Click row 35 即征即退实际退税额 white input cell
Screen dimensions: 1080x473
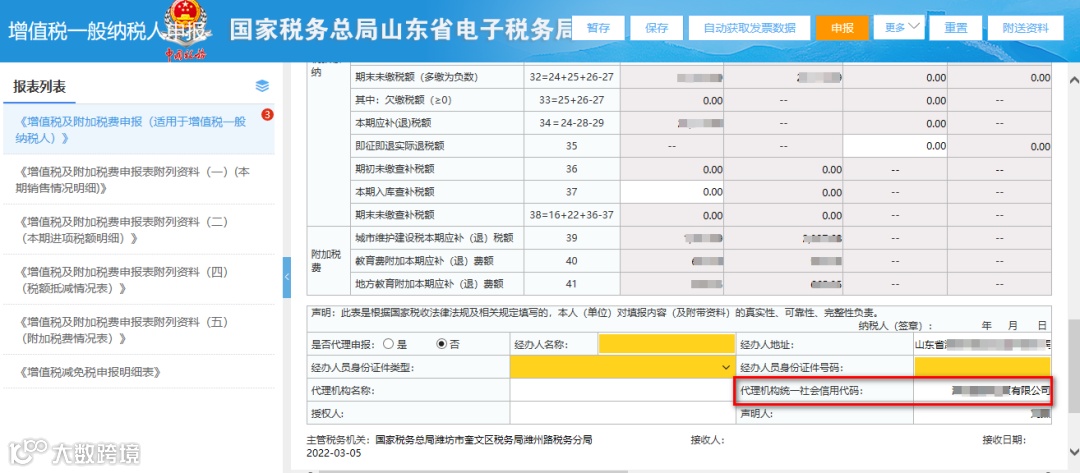[895, 147]
